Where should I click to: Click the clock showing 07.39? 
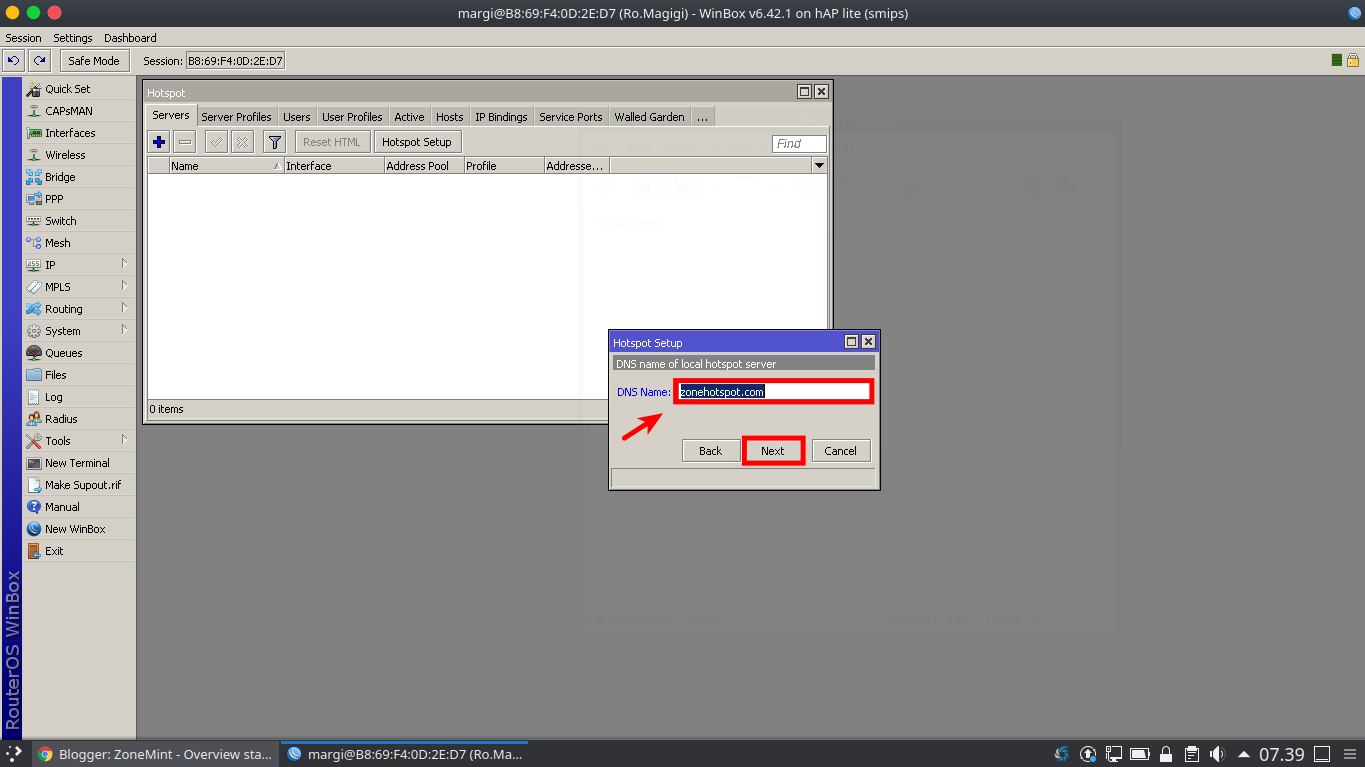tap(1281, 754)
